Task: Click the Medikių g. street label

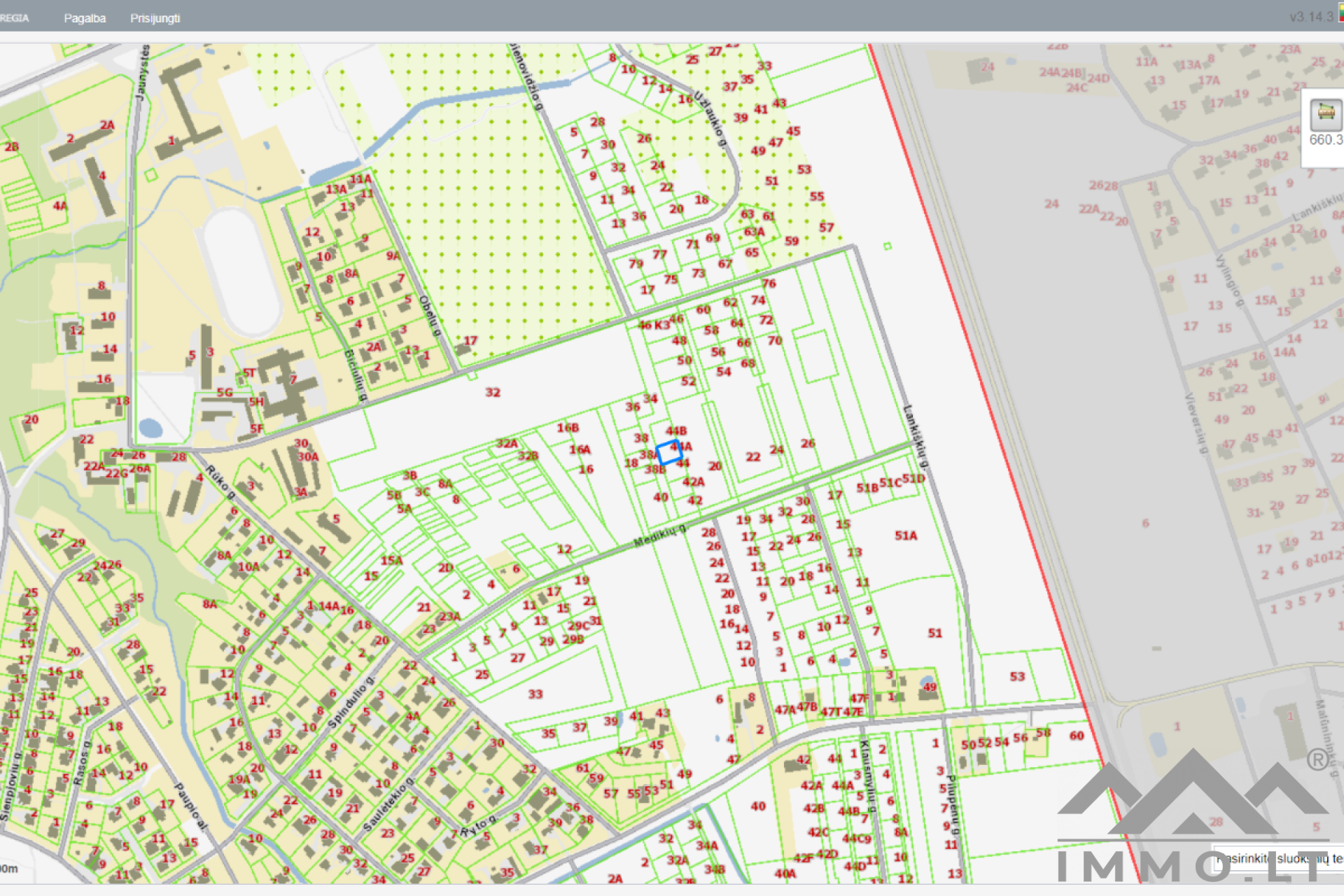Action: (659, 535)
